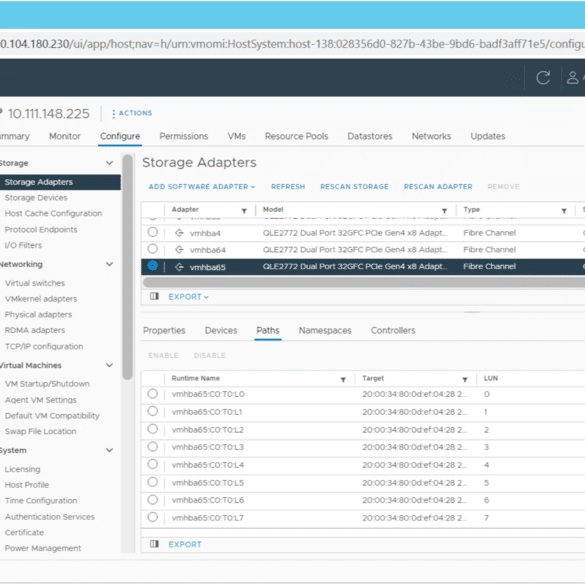This screenshot has height=585, width=585.
Task: Open Protocol Endpoints in sidebar
Action: pos(41,229)
